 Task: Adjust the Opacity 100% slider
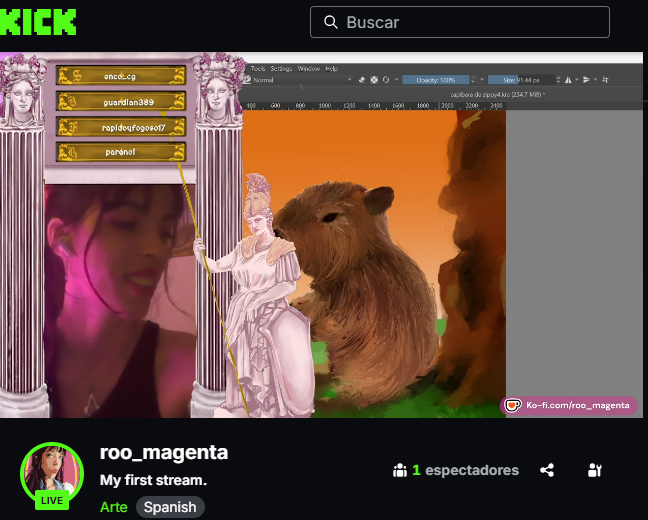436,80
